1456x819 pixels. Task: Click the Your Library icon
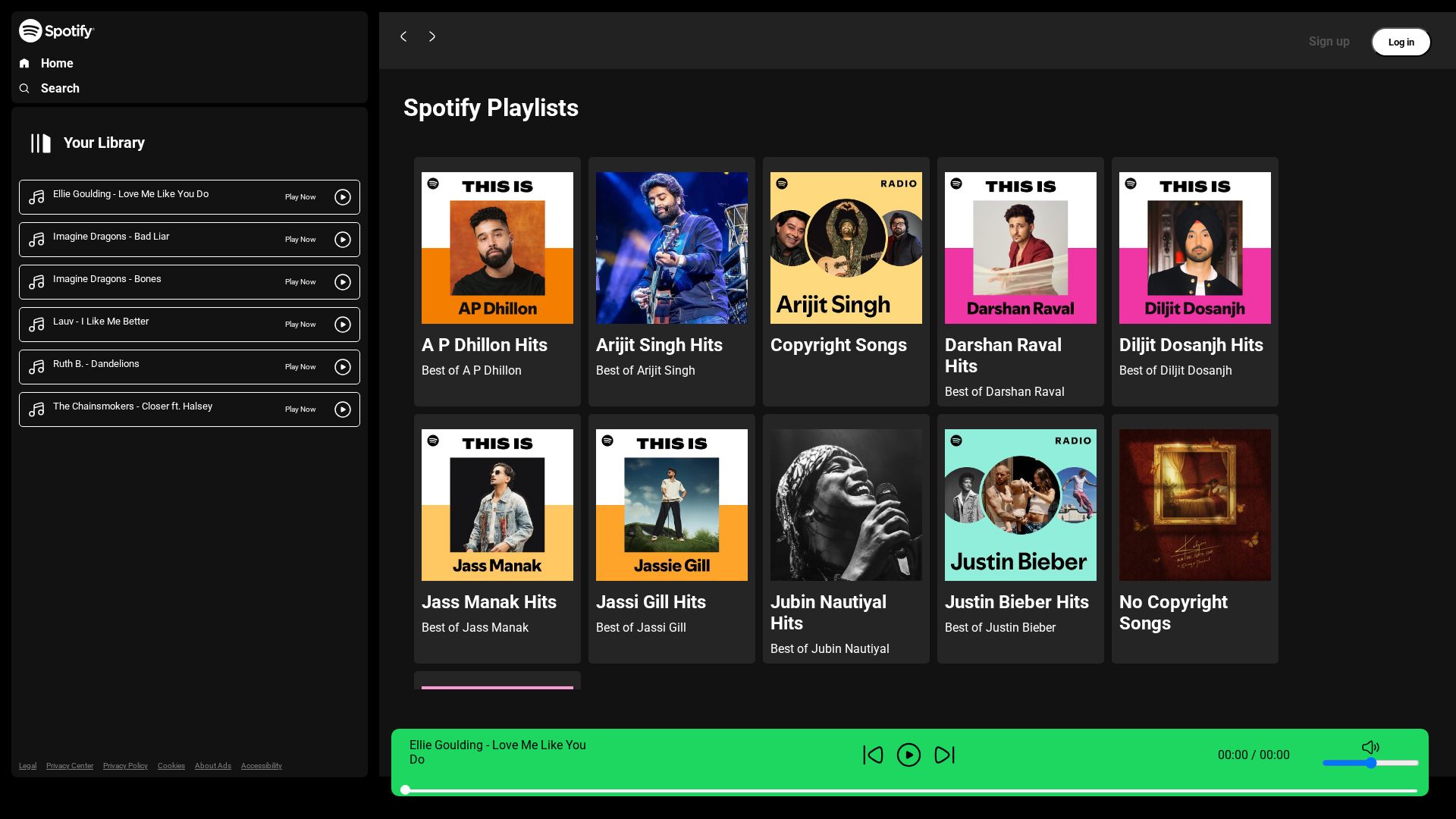[x=41, y=143]
